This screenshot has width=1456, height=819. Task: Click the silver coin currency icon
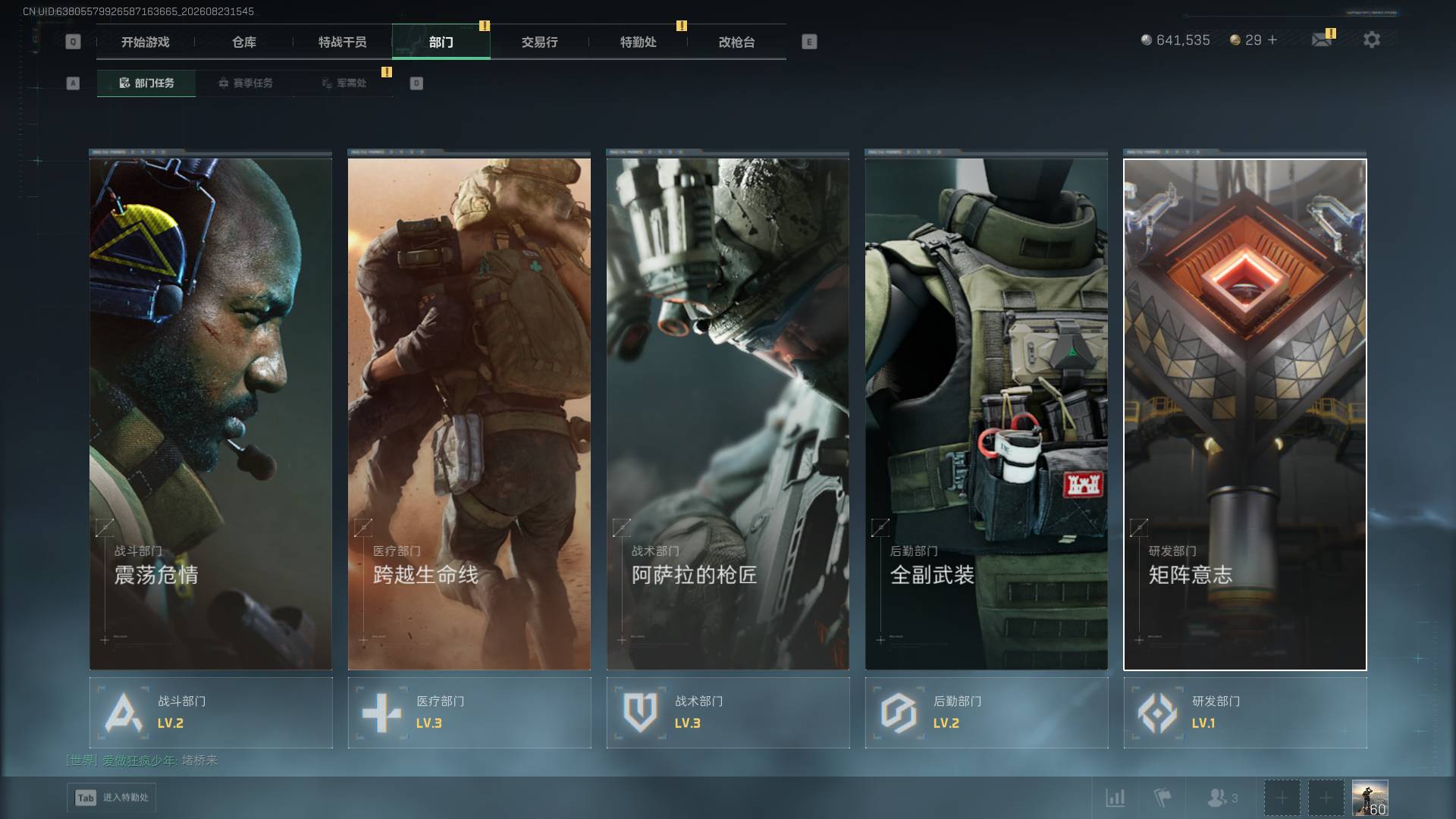coord(1147,39)
